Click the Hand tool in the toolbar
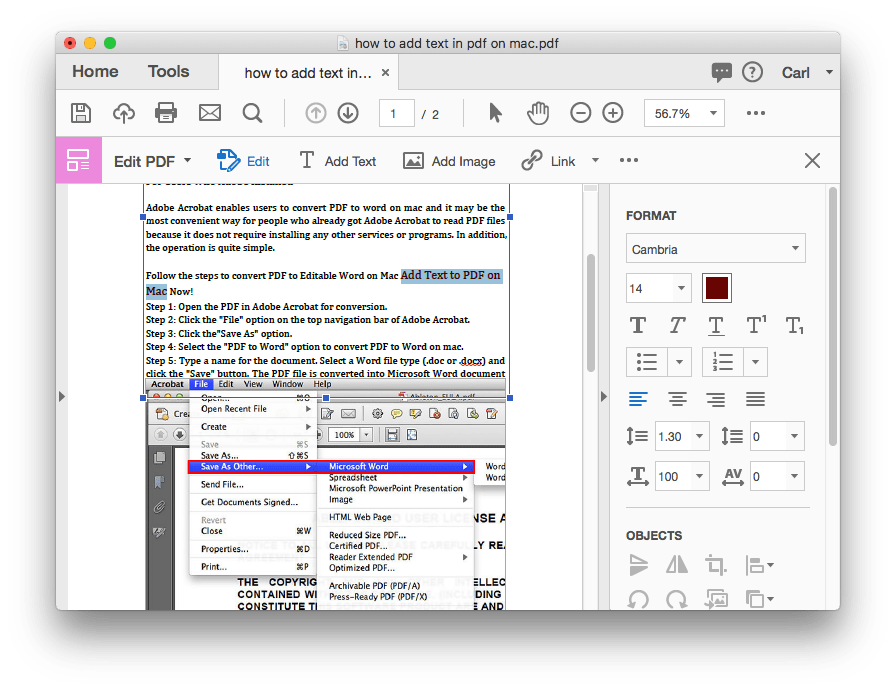 [538, 113]
